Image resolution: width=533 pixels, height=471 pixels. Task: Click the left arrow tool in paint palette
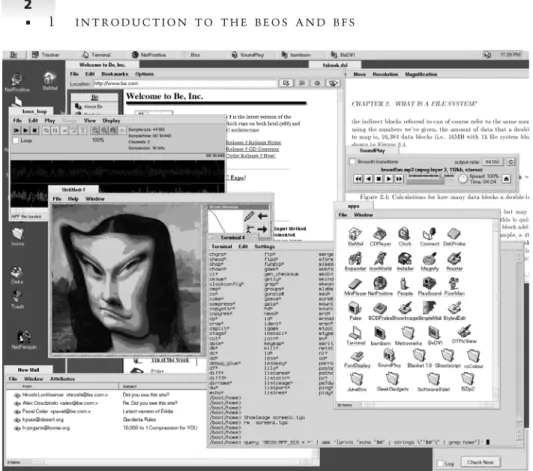coord(262,216)
